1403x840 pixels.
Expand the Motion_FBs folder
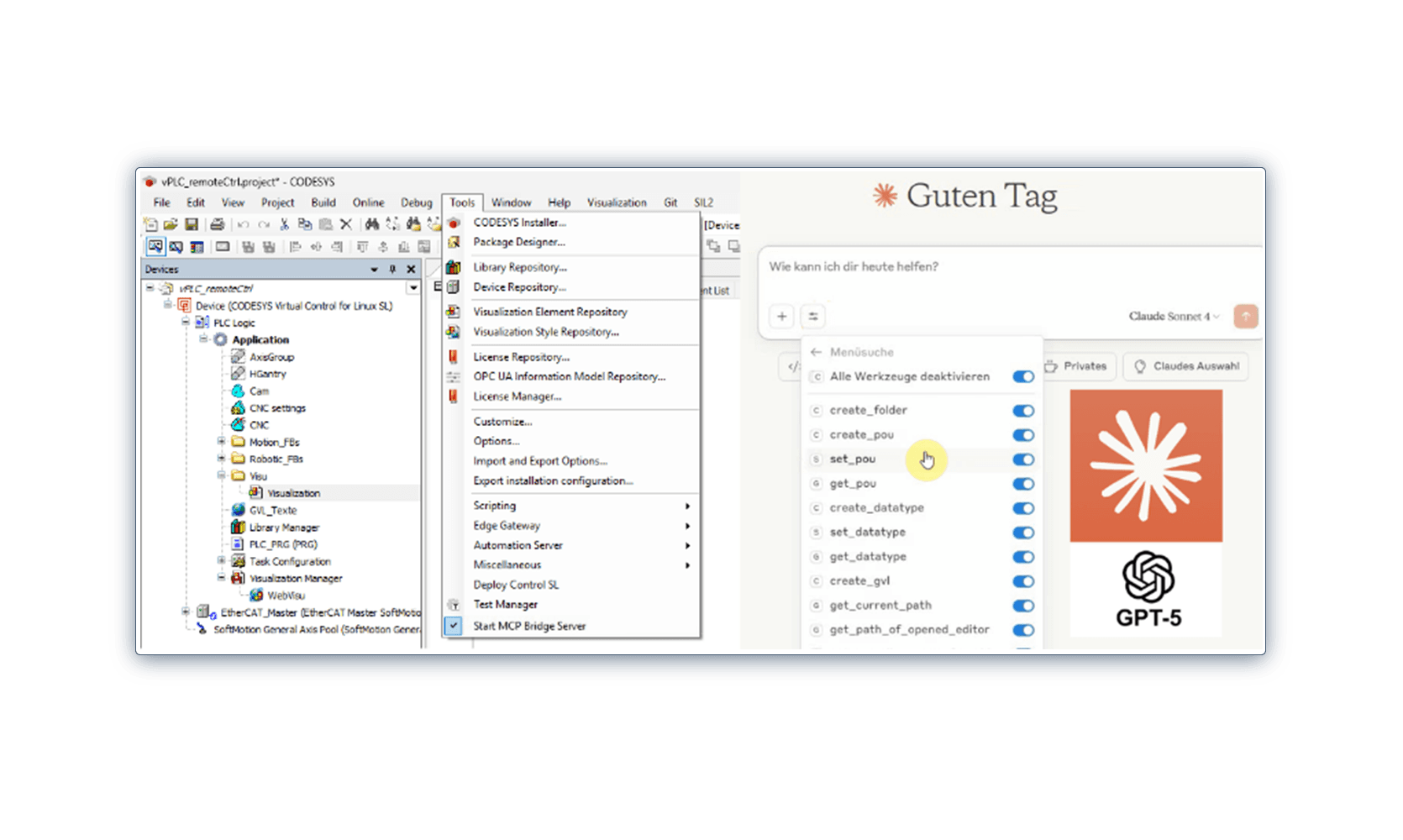(x=222, y=442)
